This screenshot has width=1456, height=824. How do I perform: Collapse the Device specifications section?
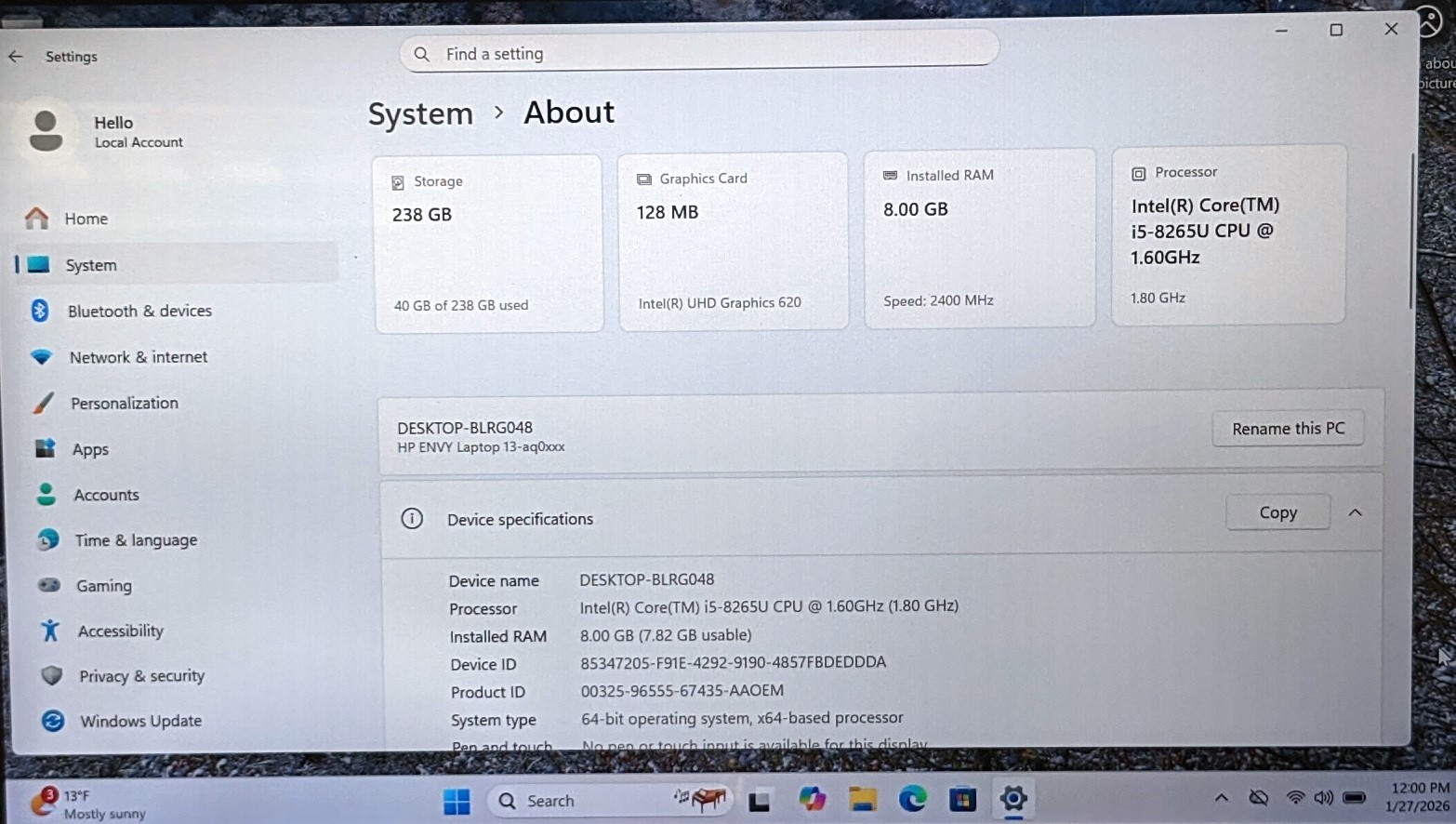point(1355,512)
